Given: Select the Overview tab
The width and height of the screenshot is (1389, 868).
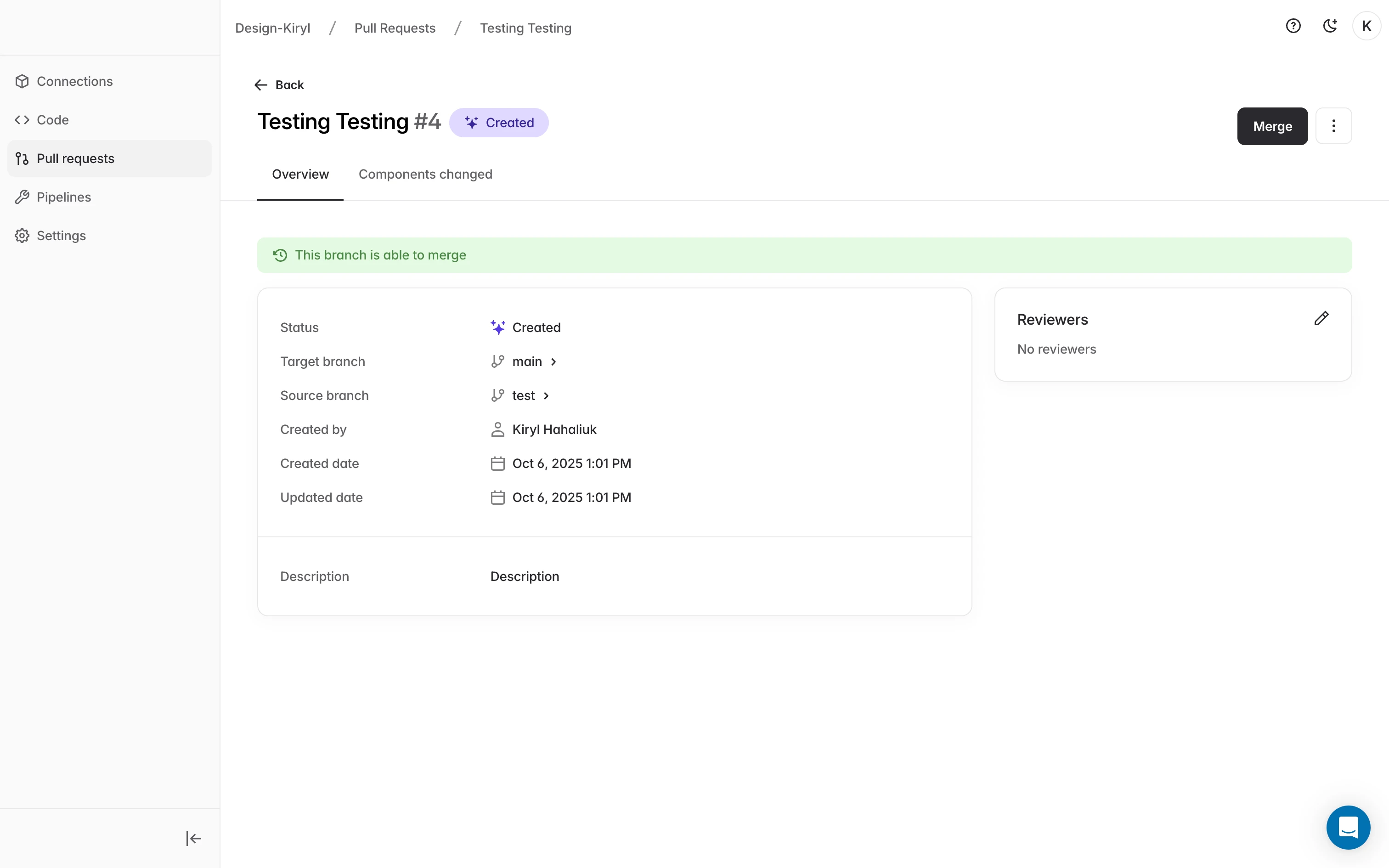Looking at the screenshot, I should coord(300,174).
